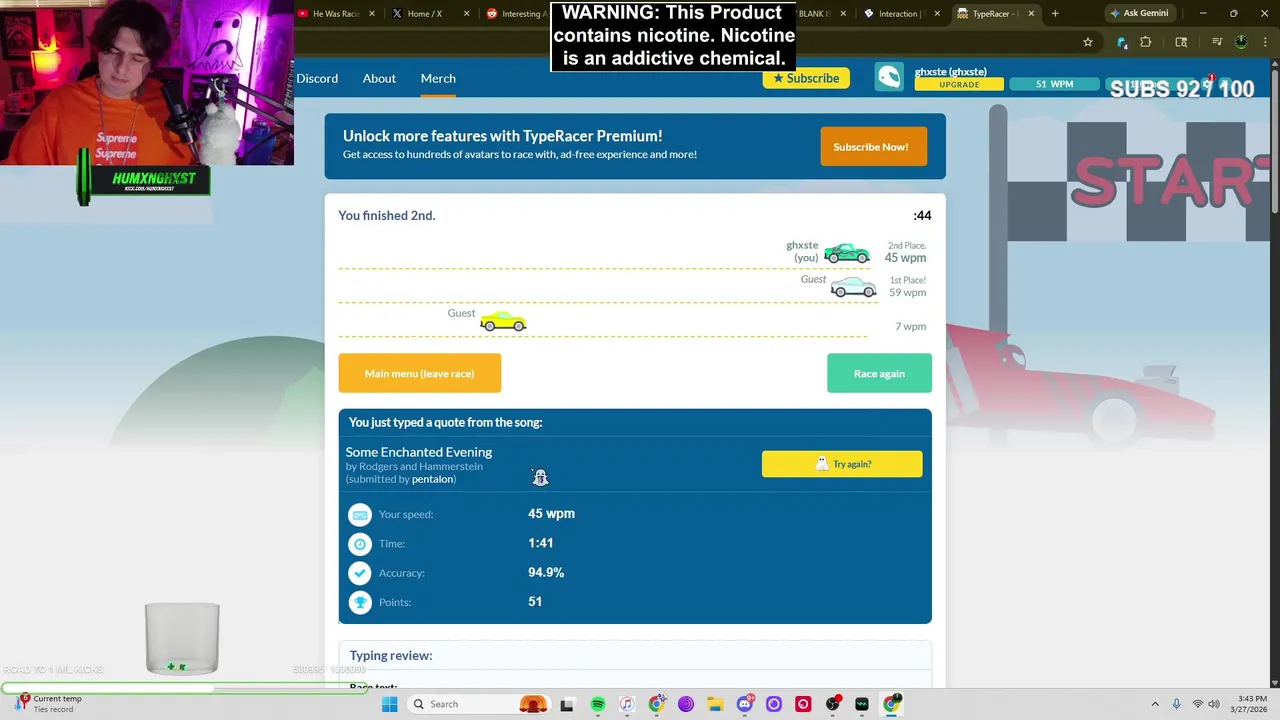Screen dimensions: 1280x720
Task: Open Apple Music taskbar icon
Action: (x=627, y=704)
